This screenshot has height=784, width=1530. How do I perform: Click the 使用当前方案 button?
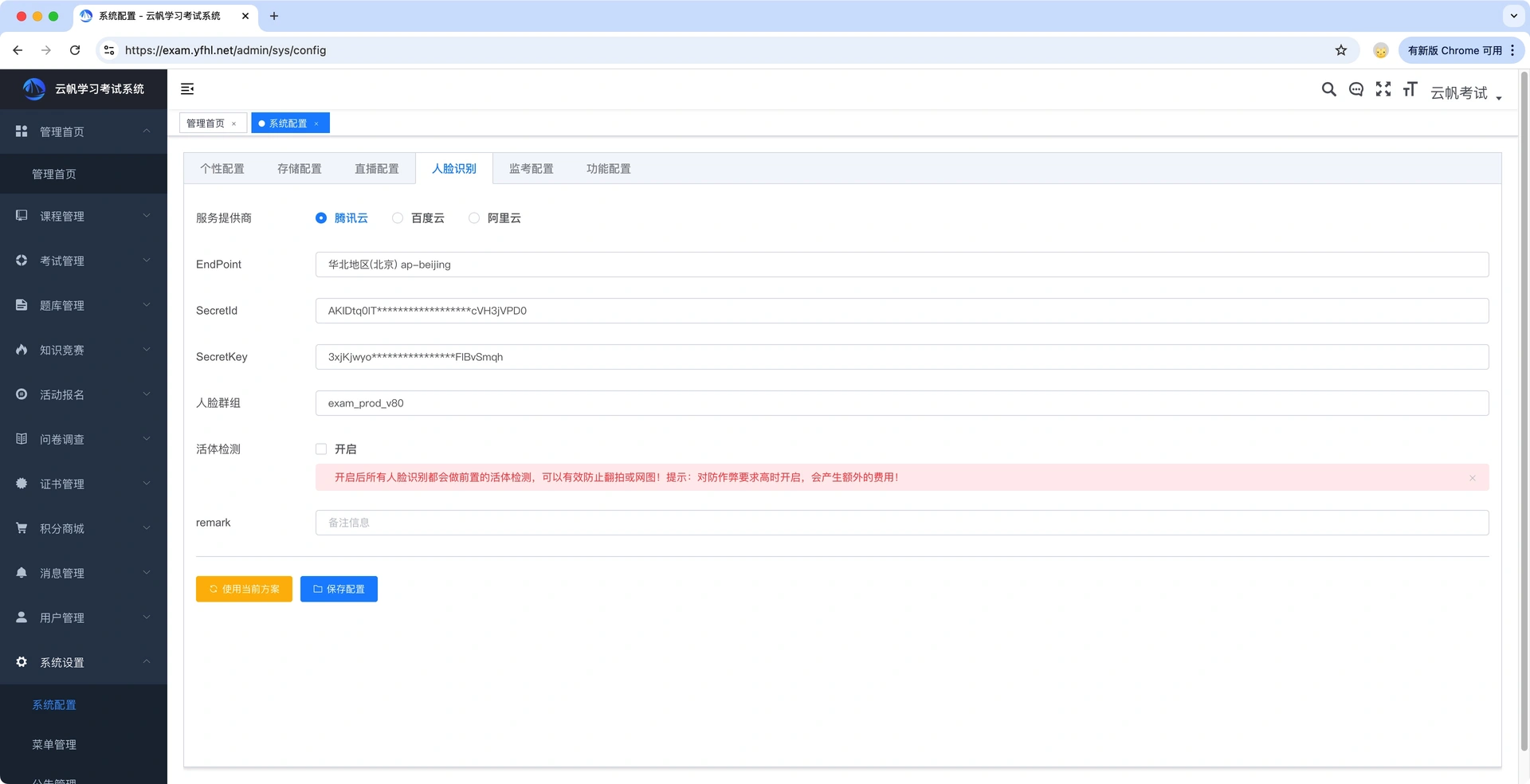tap(244, 589)
